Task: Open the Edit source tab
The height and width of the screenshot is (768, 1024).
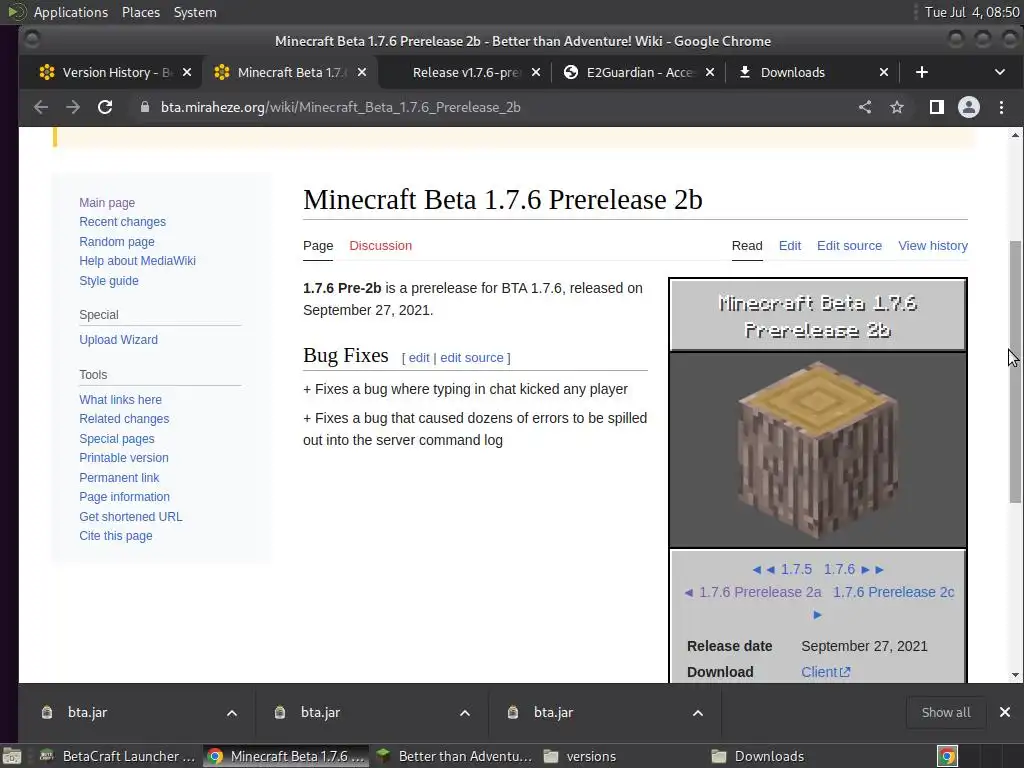Action: coord(849,246)
